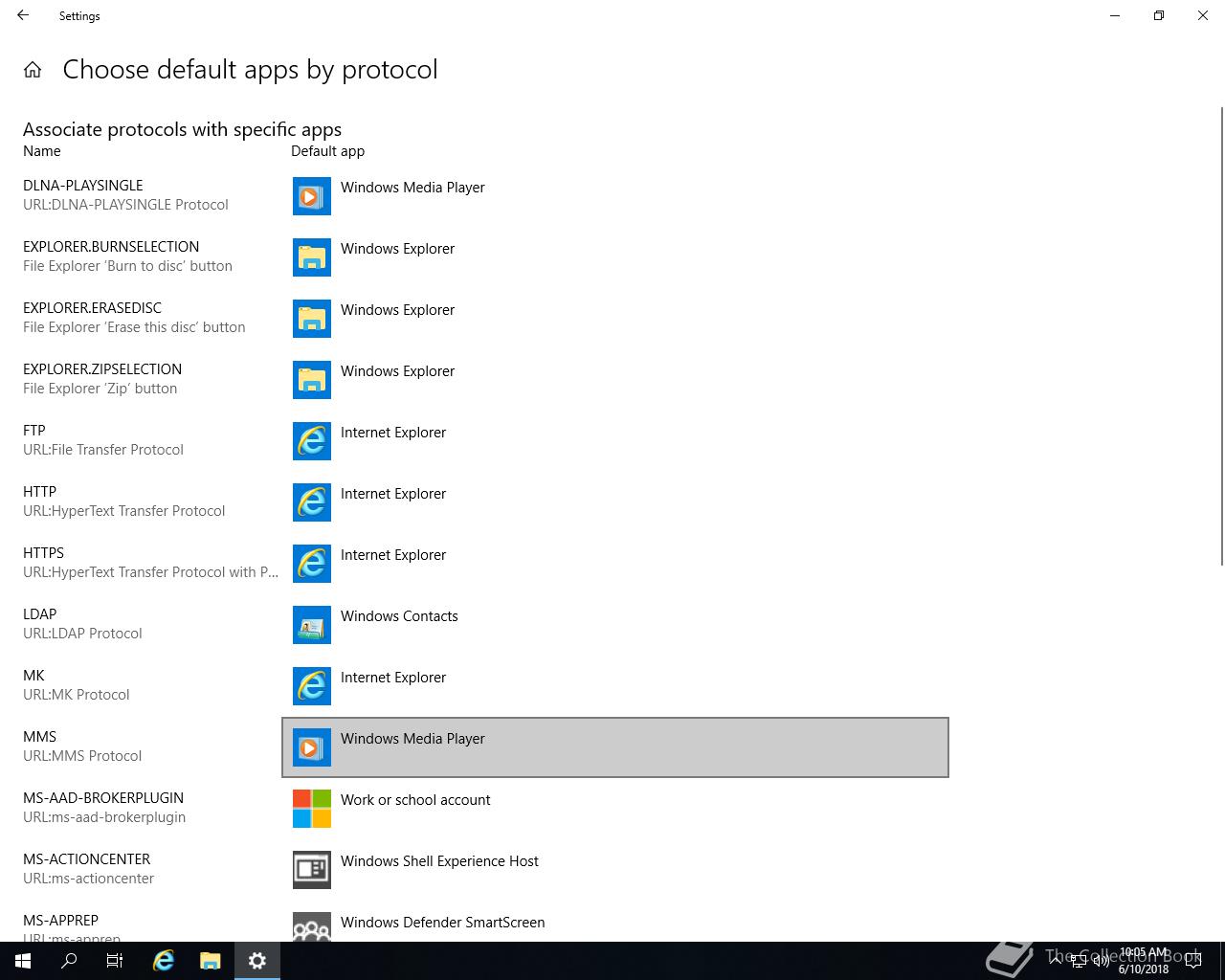Click the MS-ACTIONCENTER protocol name

click(87, 859)
